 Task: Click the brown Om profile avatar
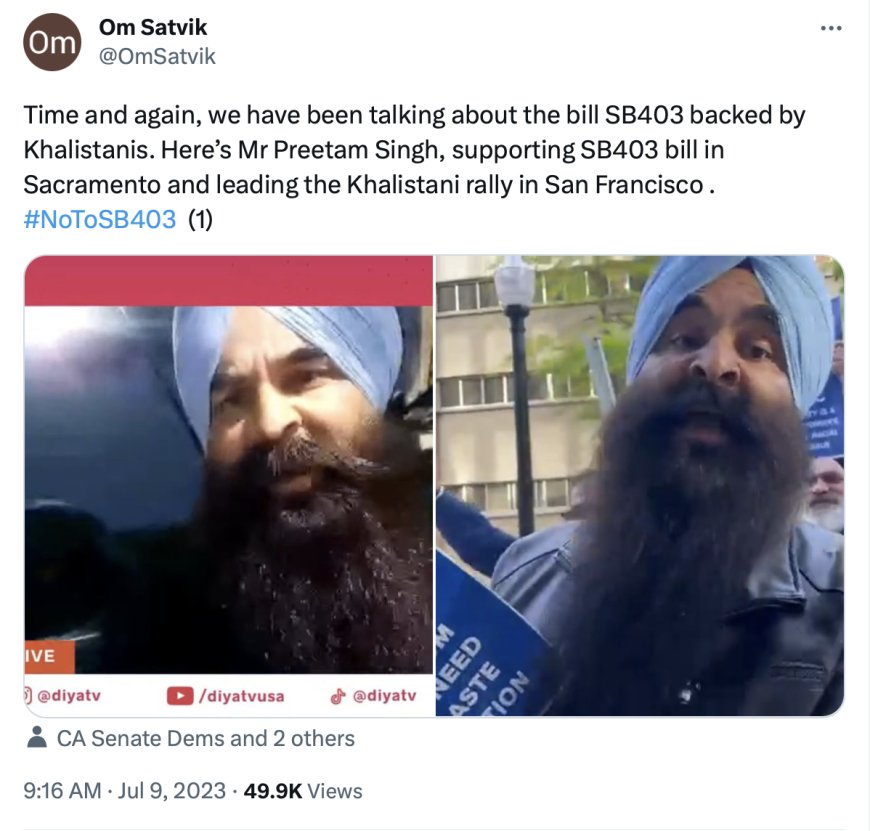point(52,42)
